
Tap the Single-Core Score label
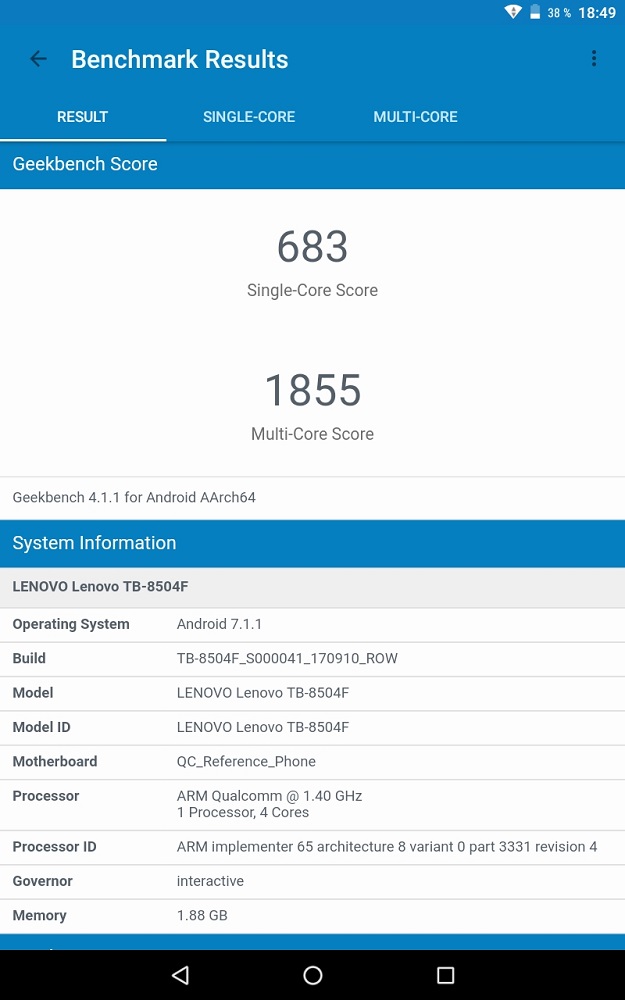pyautogui.click(x=312, y=290)
